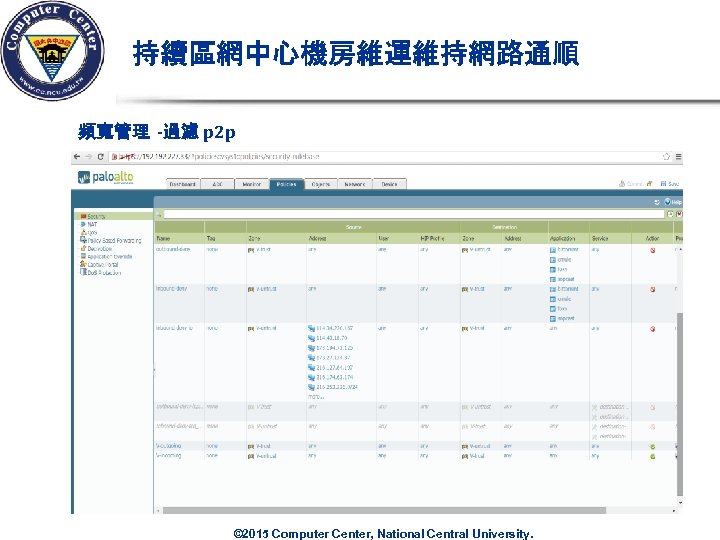Open the Device tab
720x540 pixels.
tap(389, 184)
